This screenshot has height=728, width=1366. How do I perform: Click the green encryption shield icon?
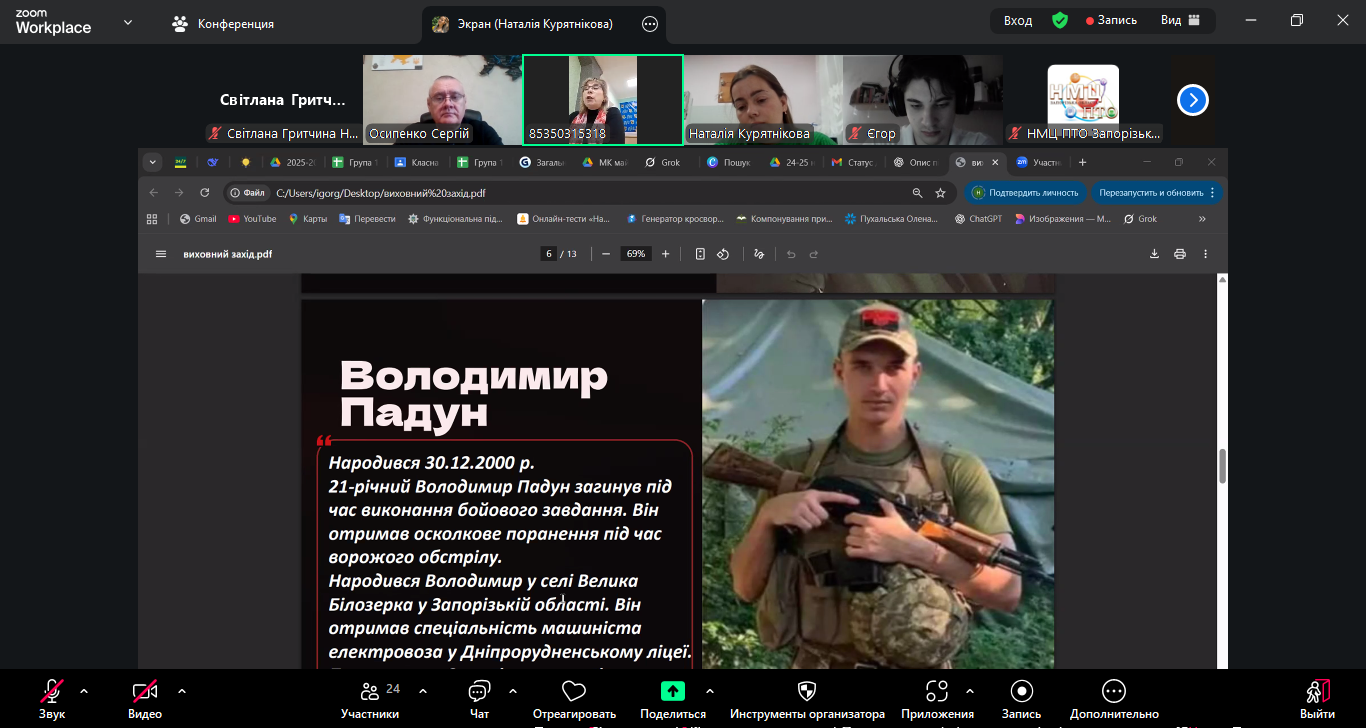coord(1060,21)
